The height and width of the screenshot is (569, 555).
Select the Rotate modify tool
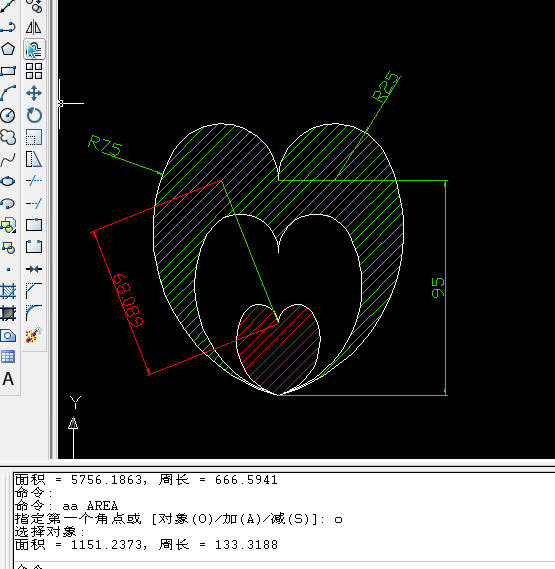[34, 115]
